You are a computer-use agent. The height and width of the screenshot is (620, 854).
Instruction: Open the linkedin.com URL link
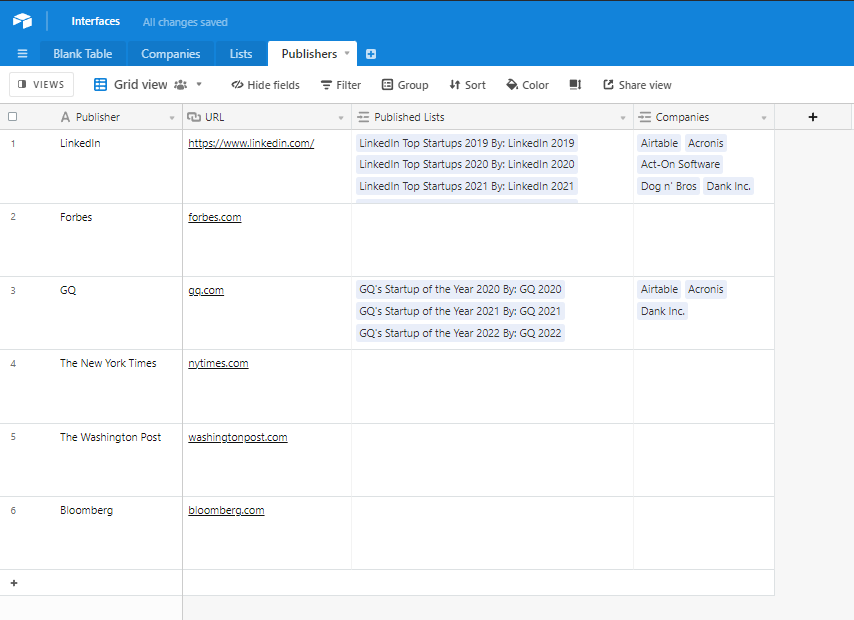(251, 143)
